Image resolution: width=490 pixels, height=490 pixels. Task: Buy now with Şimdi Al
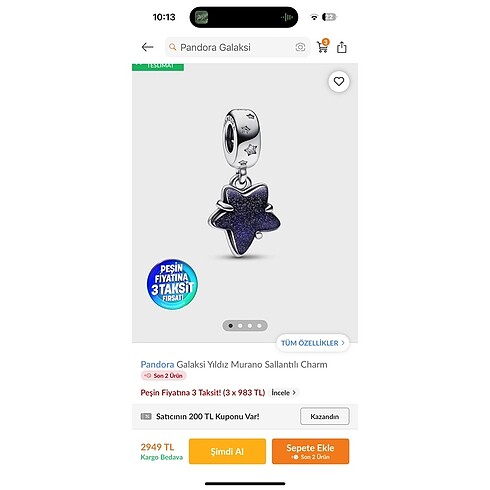(x=227, y=451)
